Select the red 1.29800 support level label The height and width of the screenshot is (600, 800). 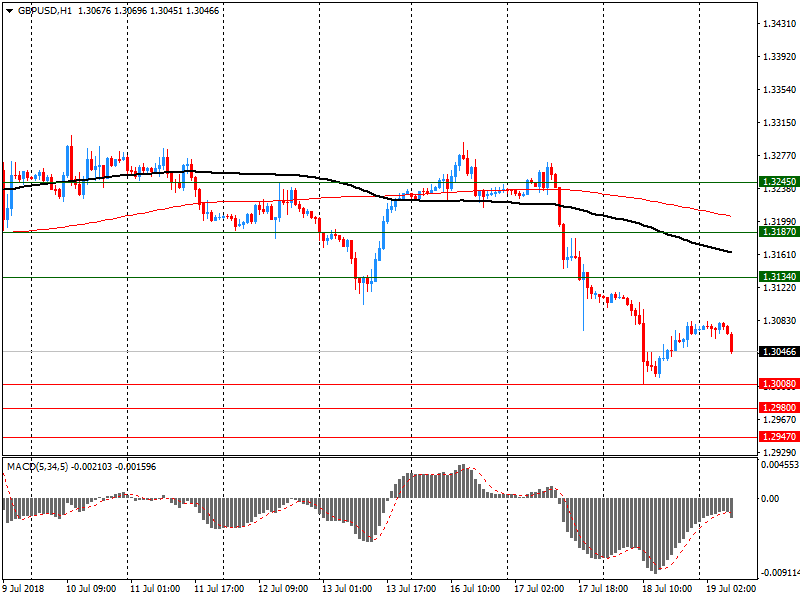[777, 408]
